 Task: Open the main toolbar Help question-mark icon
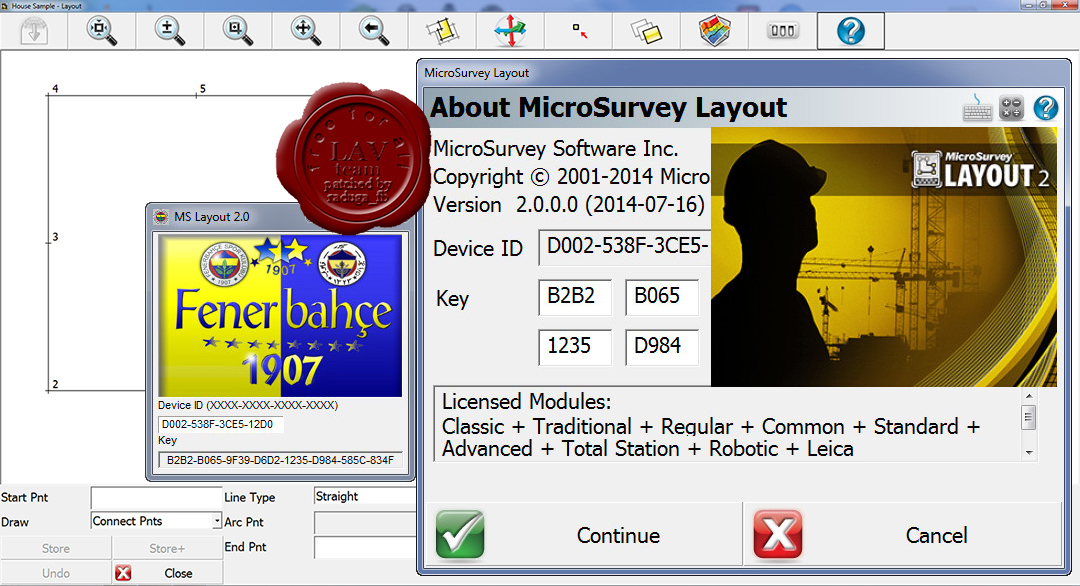851,31
